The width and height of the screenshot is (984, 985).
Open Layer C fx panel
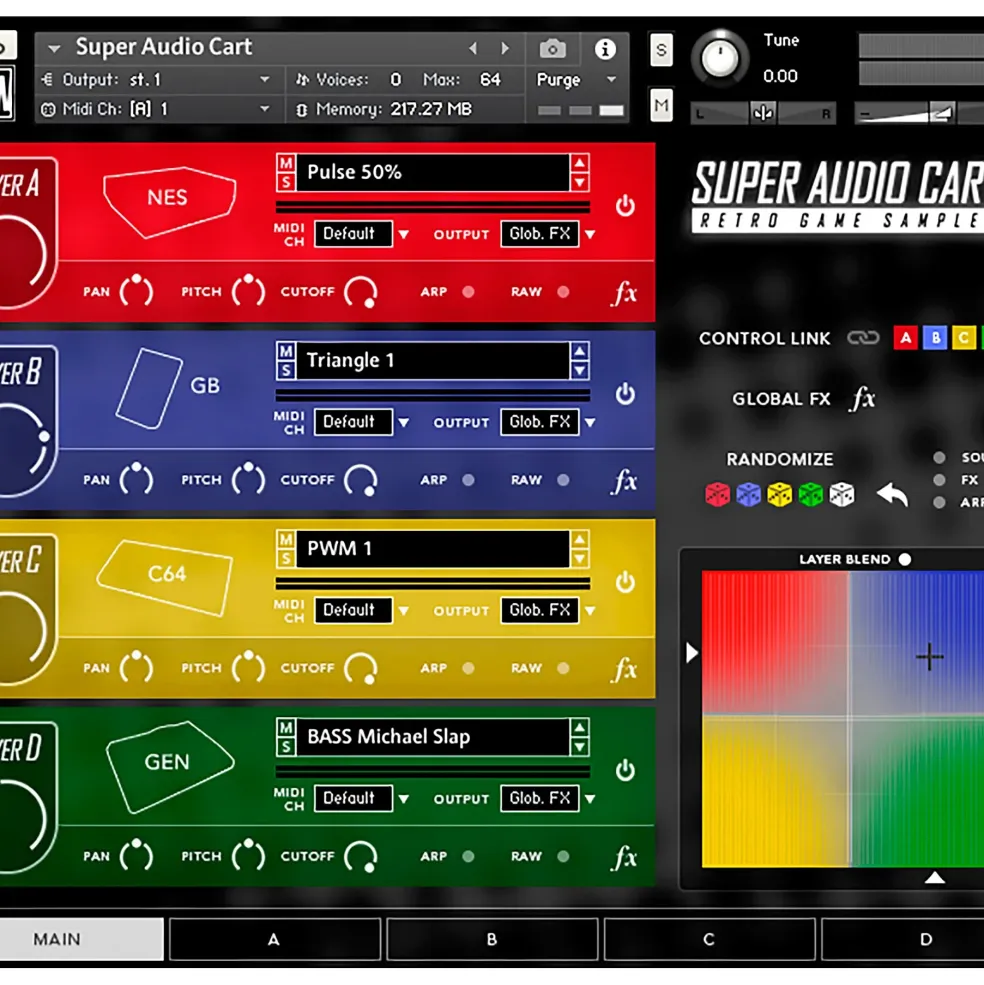[x=624, y=669]
